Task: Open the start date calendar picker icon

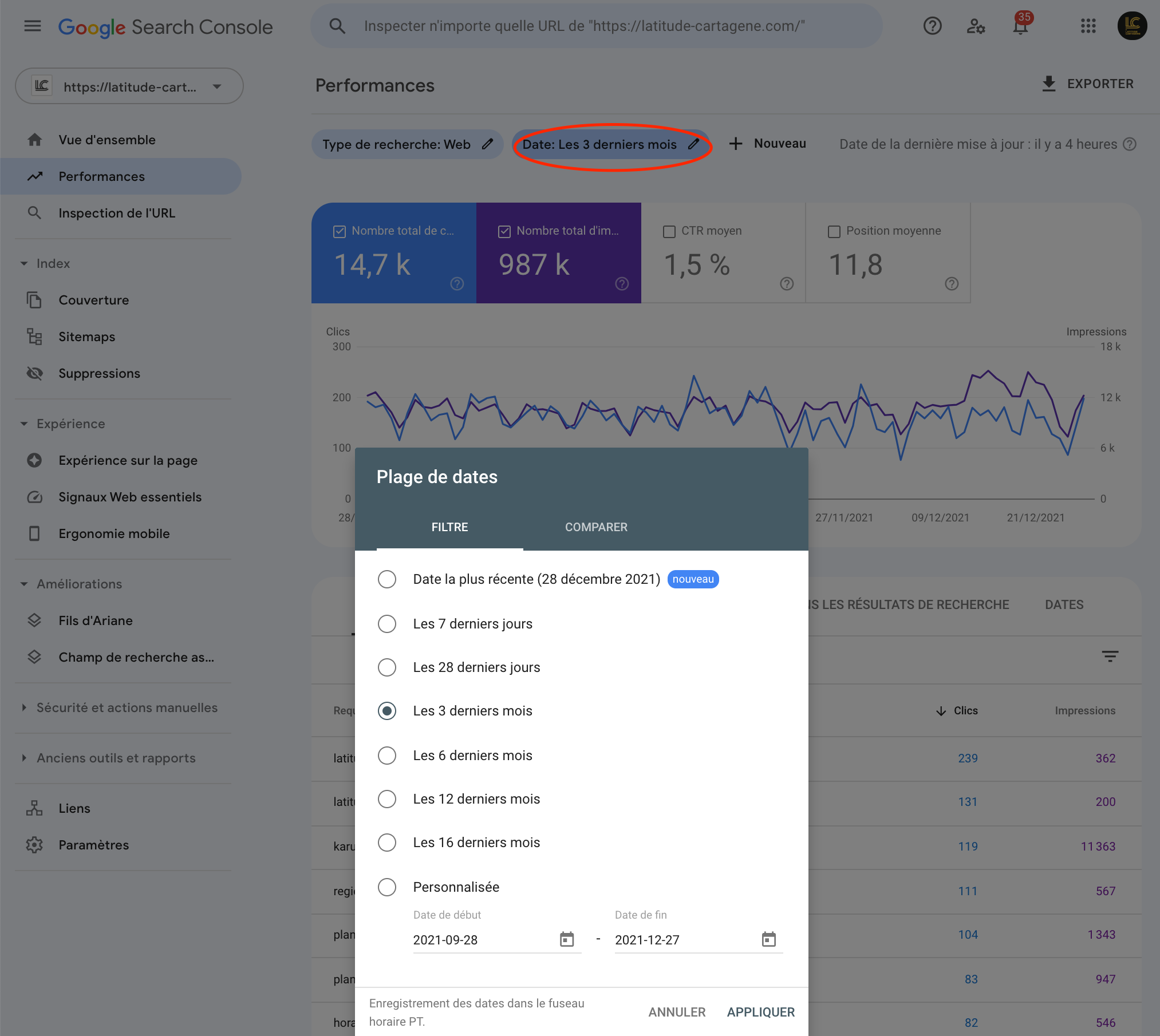Action: tap(567, 939)
